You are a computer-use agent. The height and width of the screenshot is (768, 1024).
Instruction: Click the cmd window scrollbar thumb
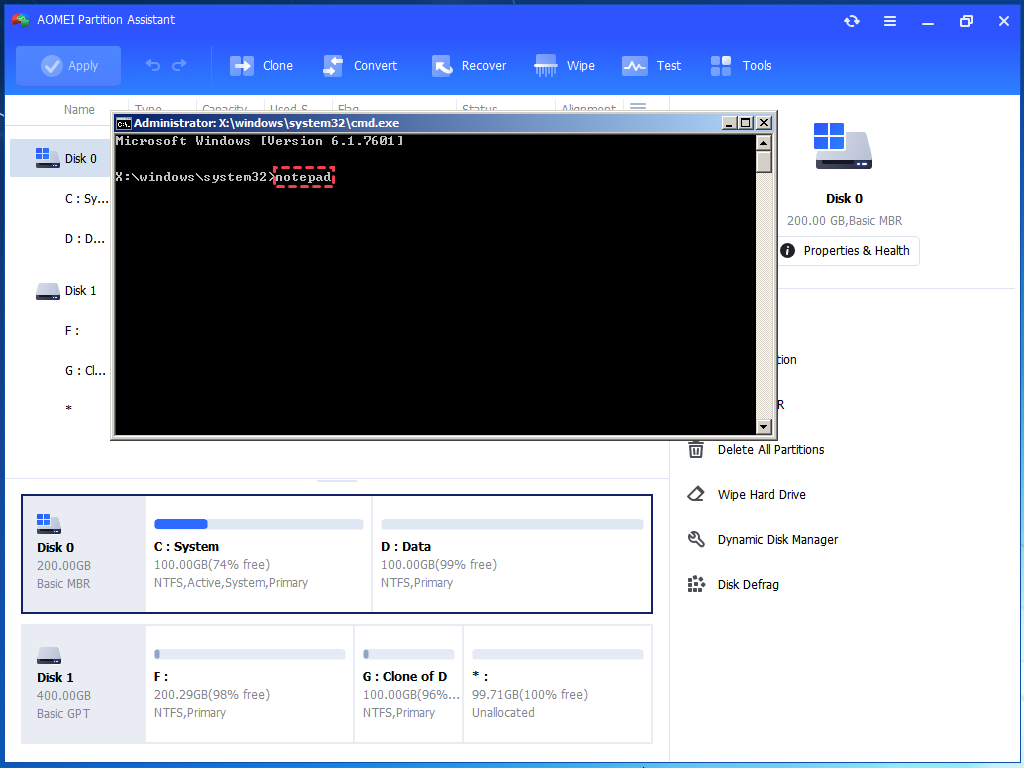763,161
